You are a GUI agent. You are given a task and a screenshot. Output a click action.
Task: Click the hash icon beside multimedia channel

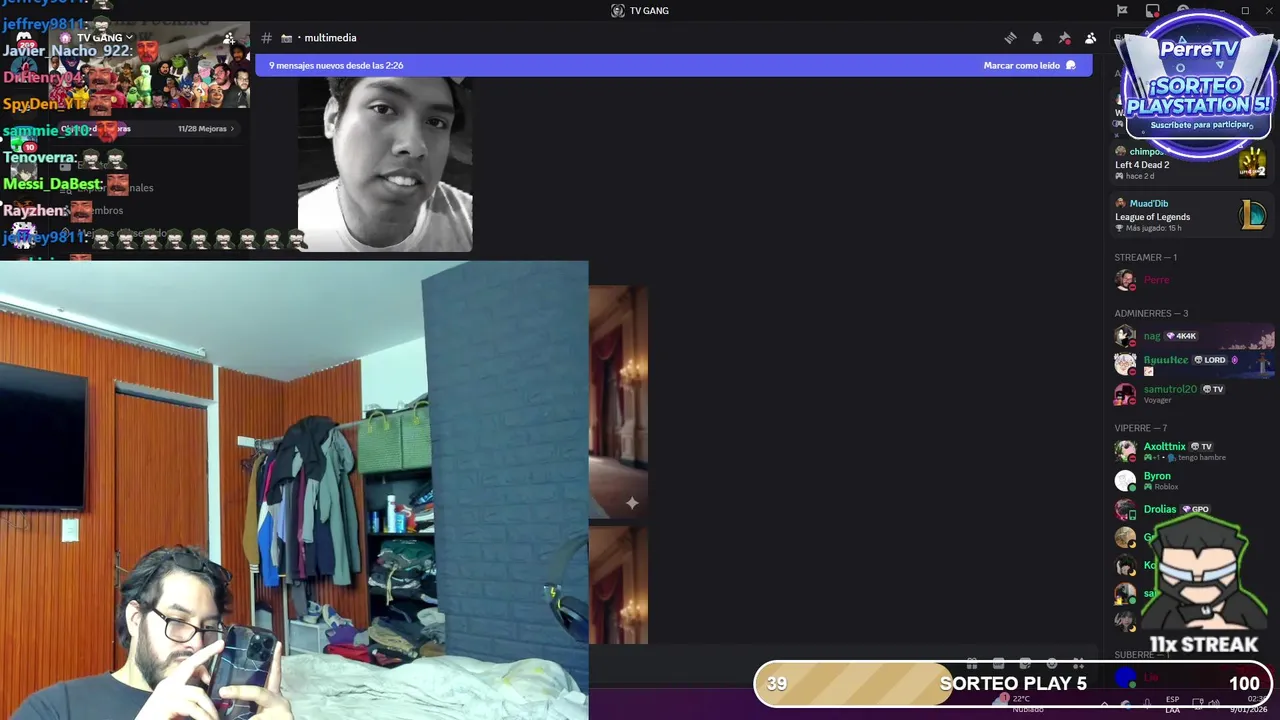(266, 38)
